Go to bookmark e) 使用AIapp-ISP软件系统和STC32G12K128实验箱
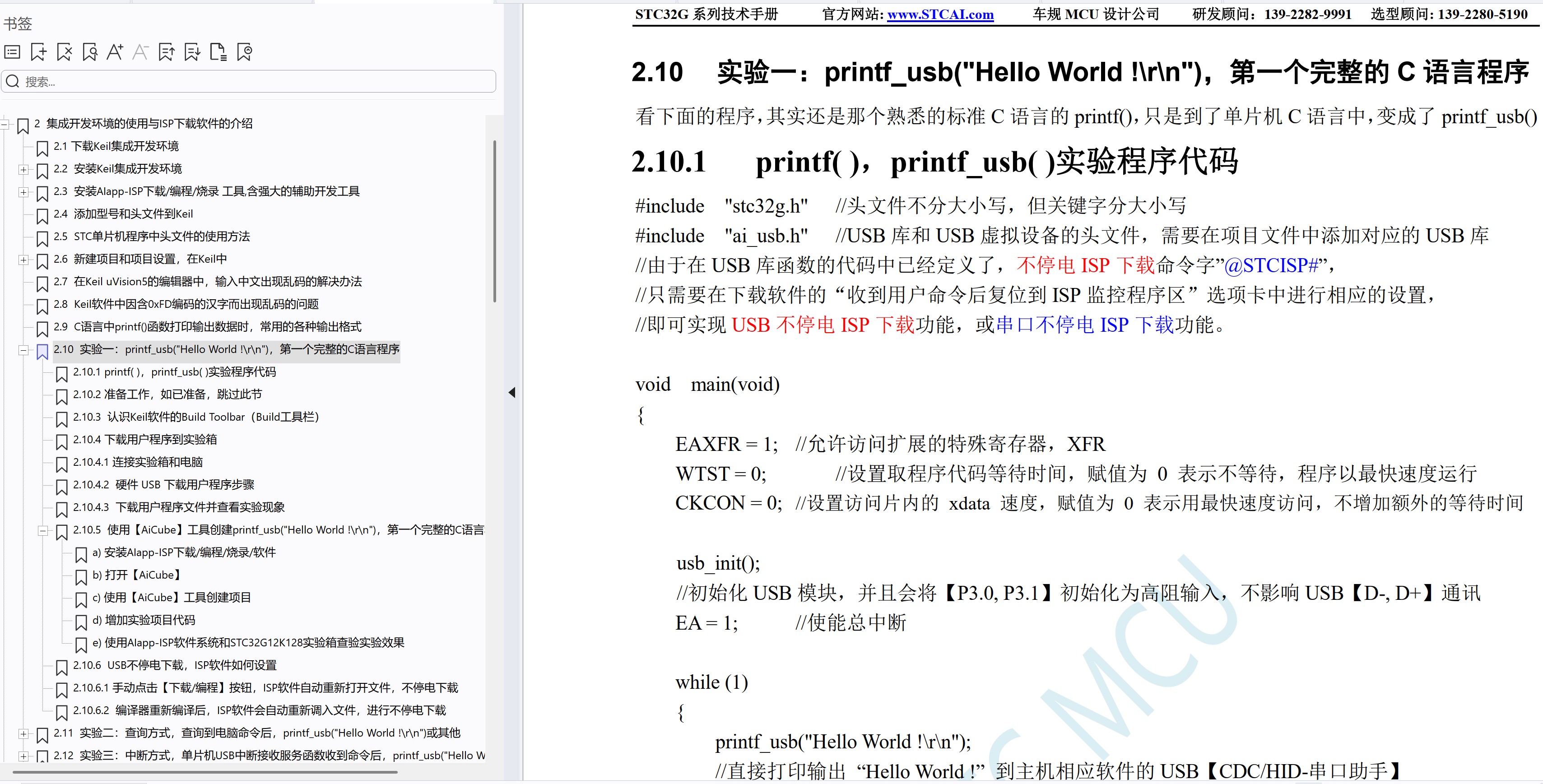This screenshot has height=784, width=1543. tap(248, 643)
